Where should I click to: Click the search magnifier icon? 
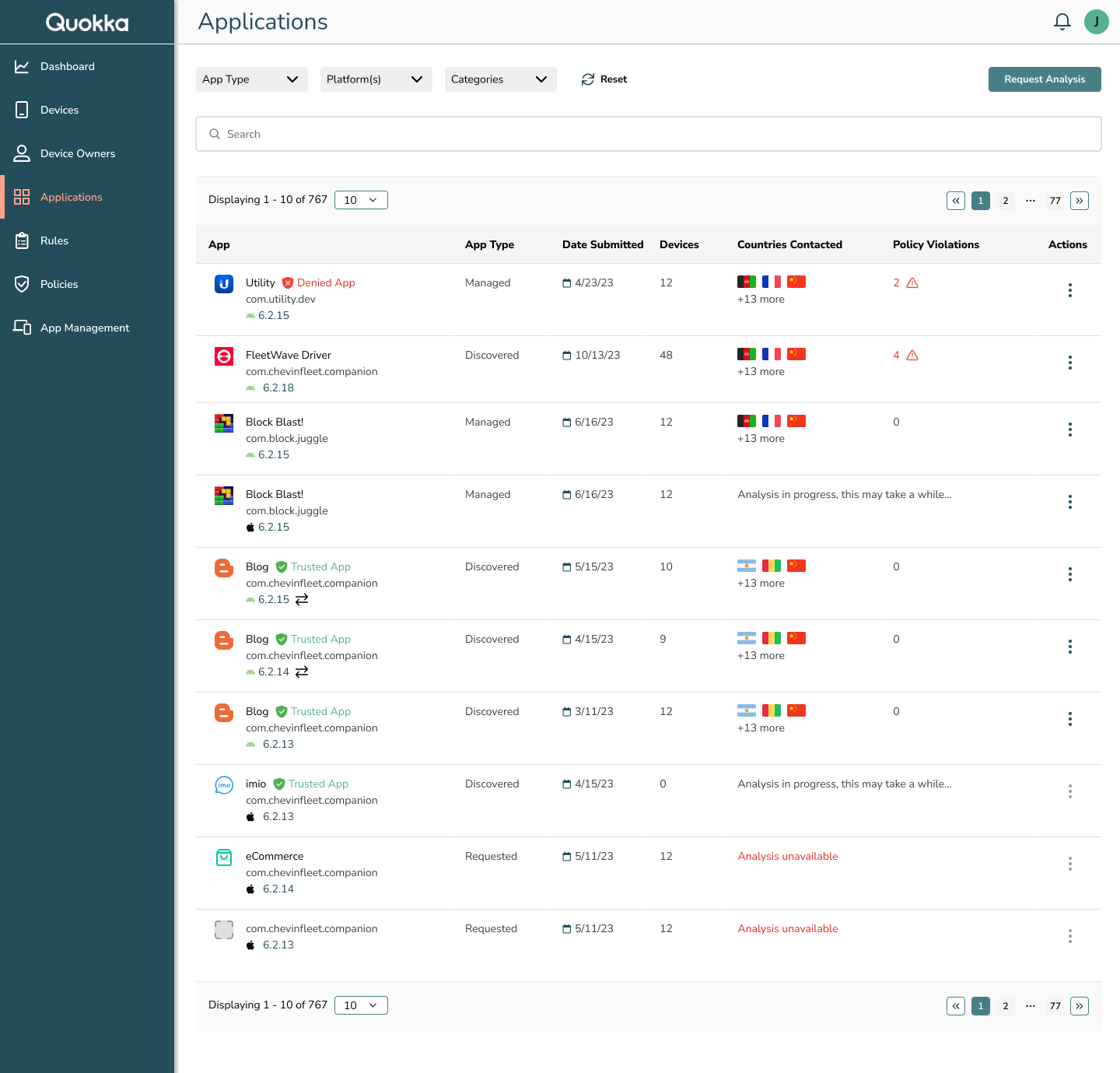(215, 134)
